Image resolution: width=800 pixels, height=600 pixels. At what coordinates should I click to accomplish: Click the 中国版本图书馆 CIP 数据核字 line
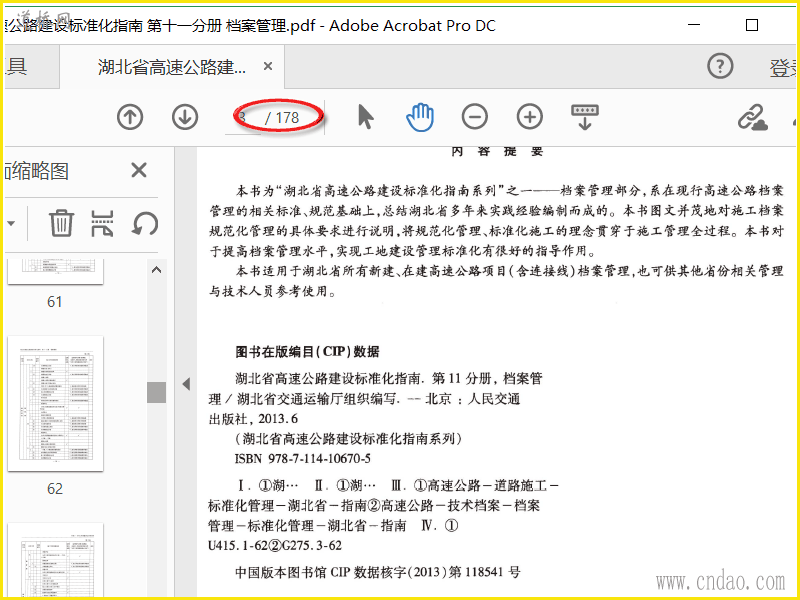coord(378,572)
